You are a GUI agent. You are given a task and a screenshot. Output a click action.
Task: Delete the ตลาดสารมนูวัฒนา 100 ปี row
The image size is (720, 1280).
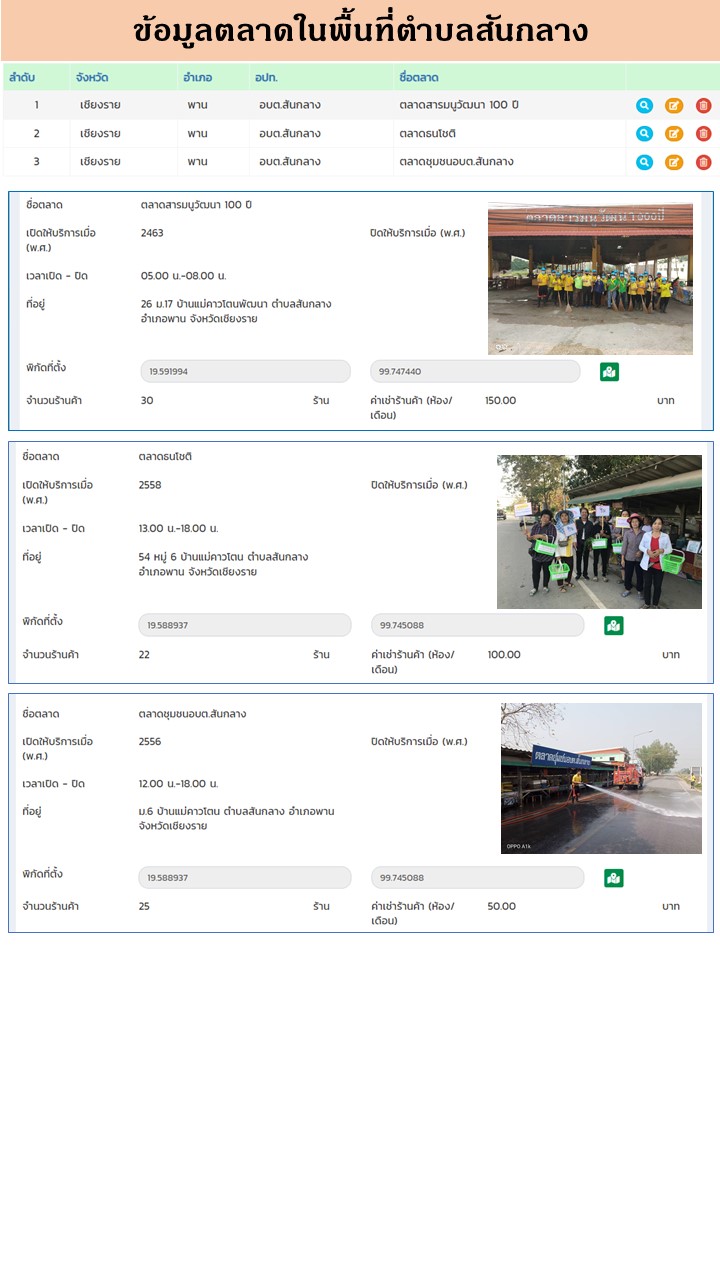tap(703, 105)
